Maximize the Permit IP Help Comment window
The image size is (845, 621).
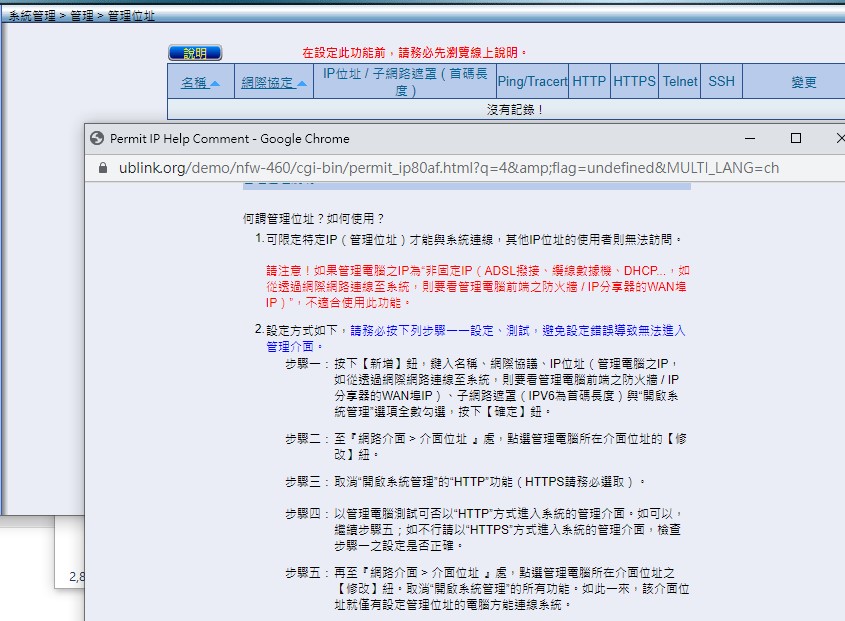[796, 139]
